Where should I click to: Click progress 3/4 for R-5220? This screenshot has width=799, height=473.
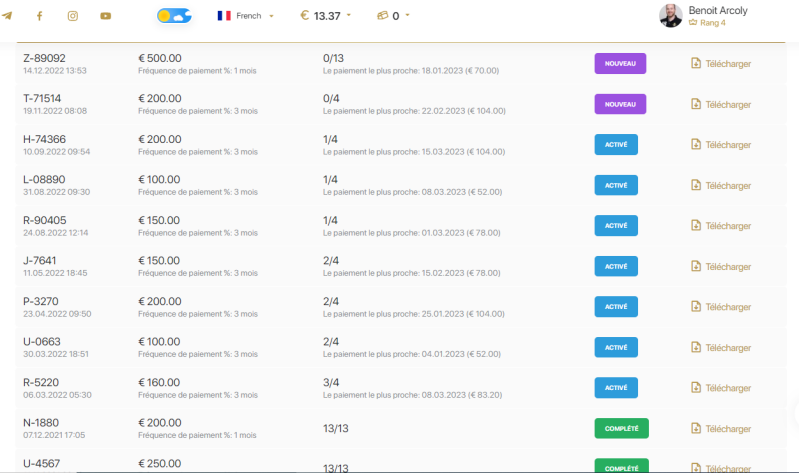point(331,382)
